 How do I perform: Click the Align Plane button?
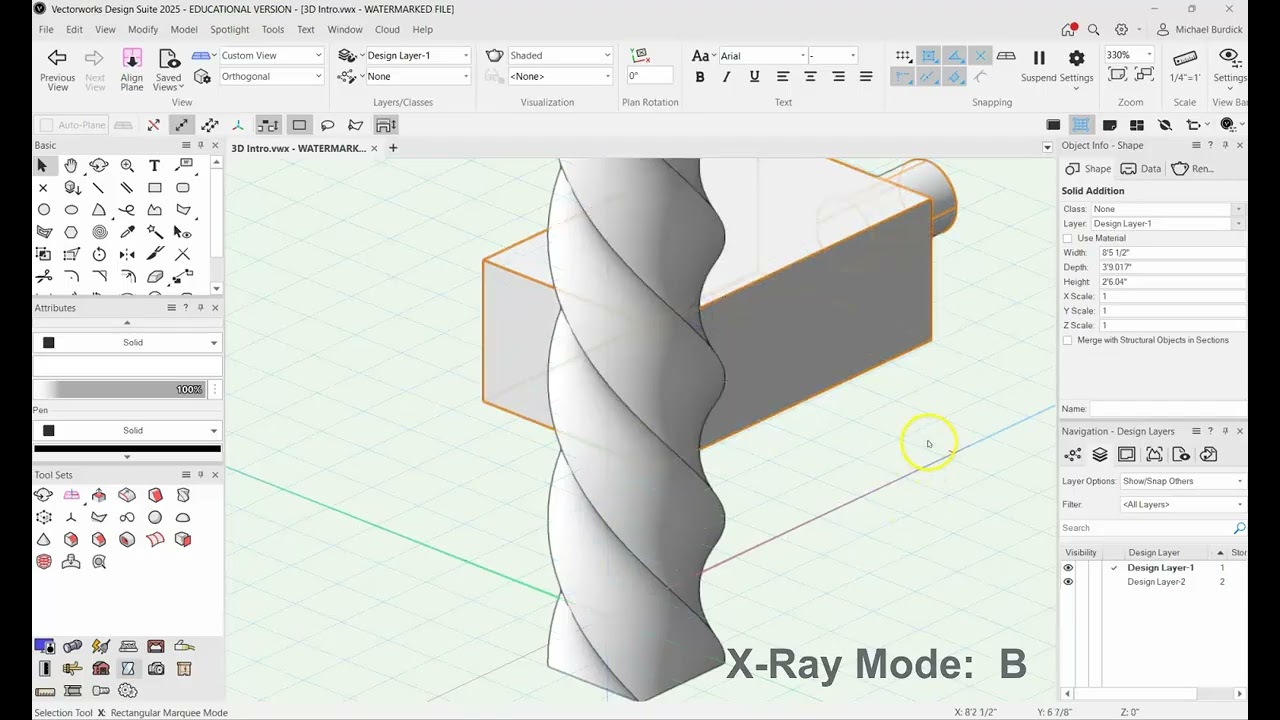click(132, 69)
